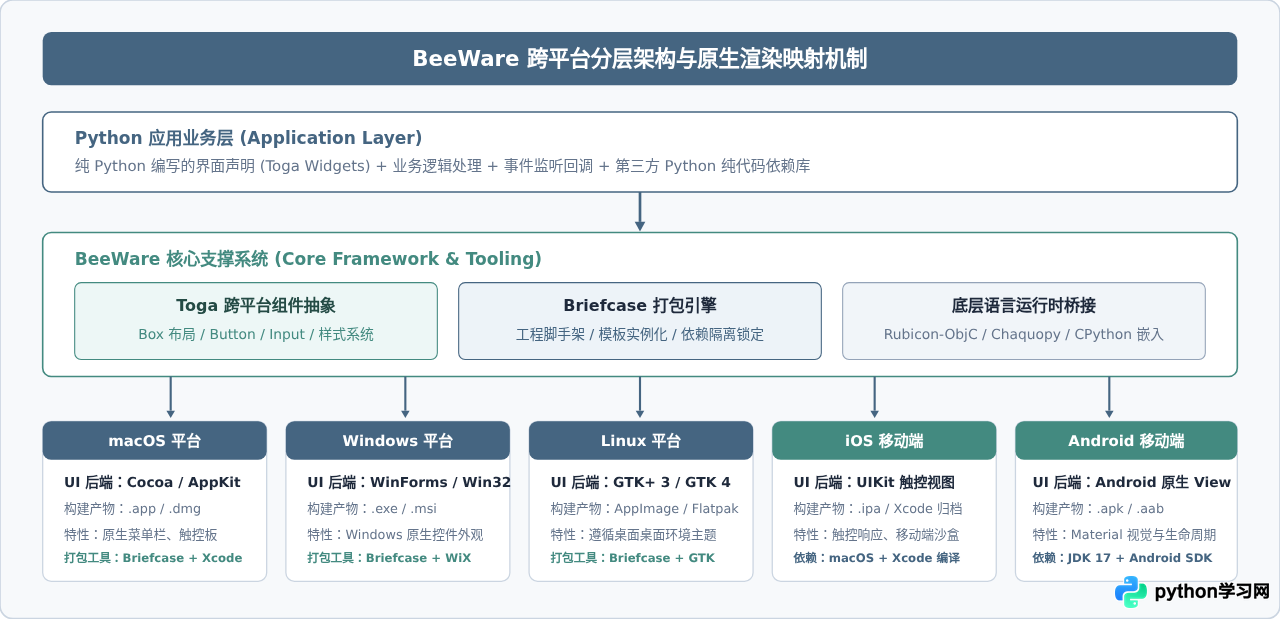The image size is (1280, 619).
Task: Click the 特性：Windows 原生控件外观 line
Action: click(395, 534)
